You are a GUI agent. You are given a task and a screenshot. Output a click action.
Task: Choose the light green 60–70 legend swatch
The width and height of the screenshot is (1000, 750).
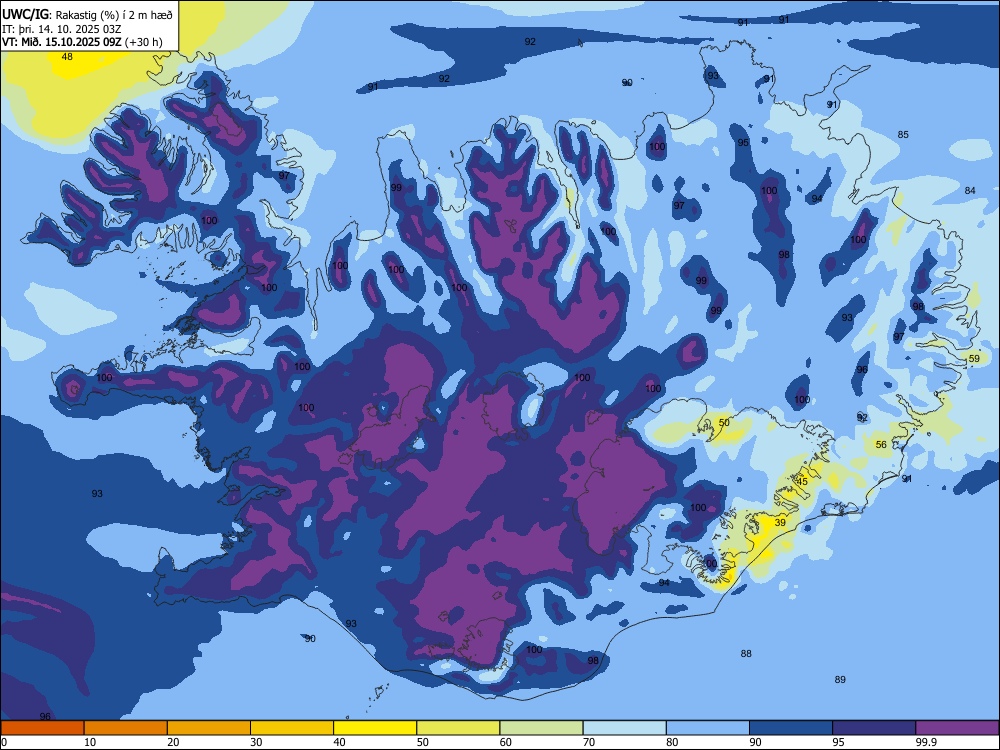click(541, 728)
